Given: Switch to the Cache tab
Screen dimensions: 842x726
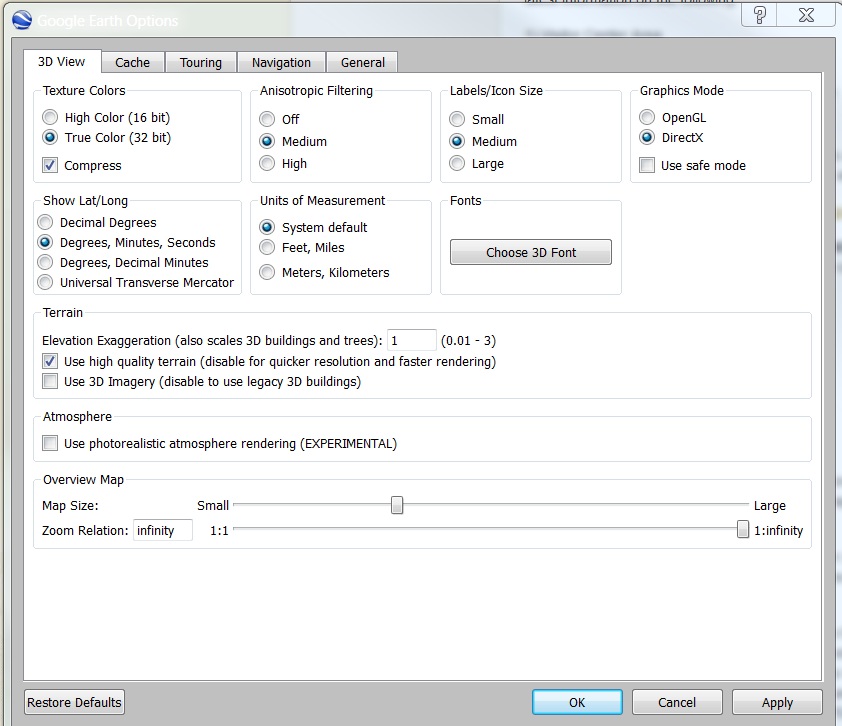Looking at the screenshot, I should [x=132, y=62].
